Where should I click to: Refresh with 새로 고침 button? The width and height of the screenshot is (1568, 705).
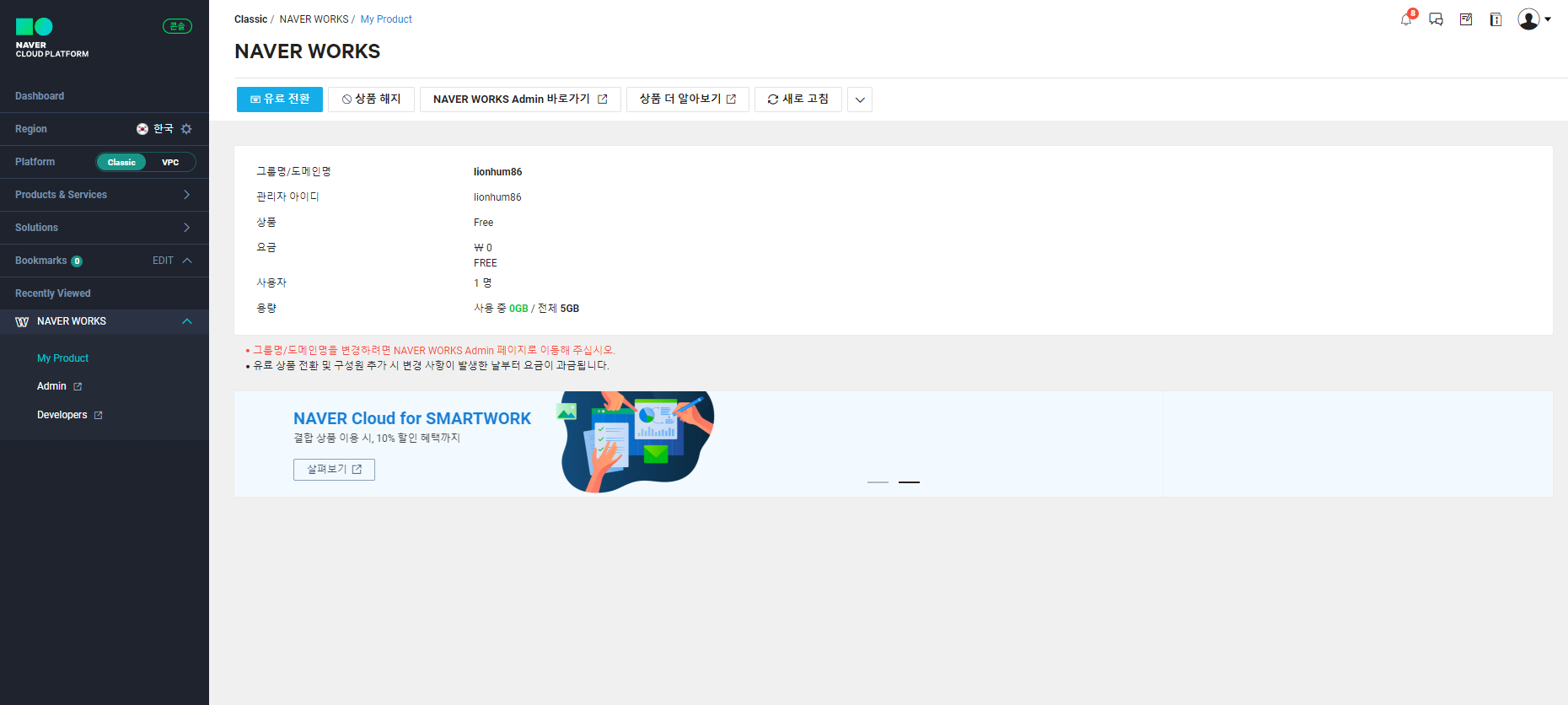(x=797, y=100)
